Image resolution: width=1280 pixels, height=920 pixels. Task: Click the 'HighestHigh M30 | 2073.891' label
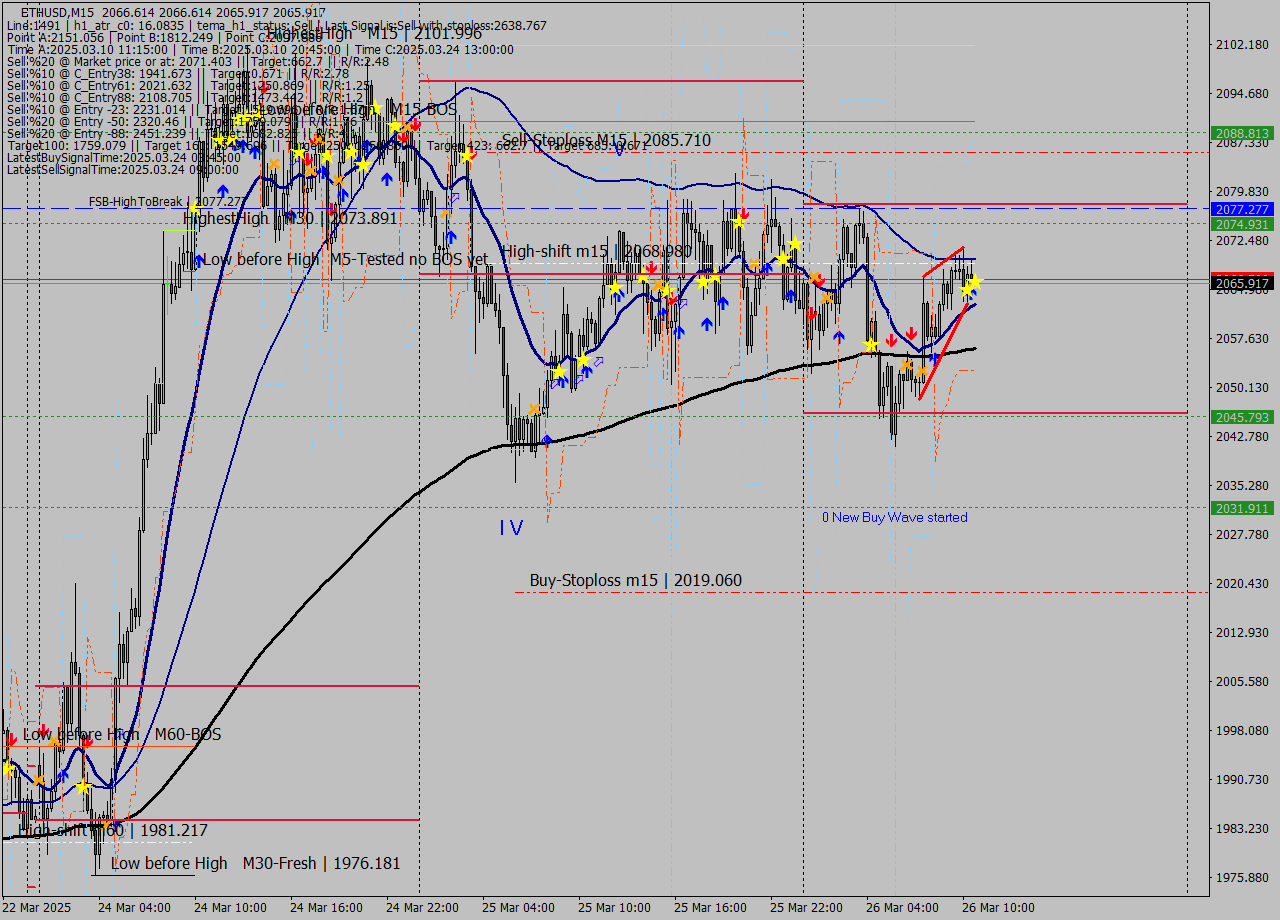point(290,218)
